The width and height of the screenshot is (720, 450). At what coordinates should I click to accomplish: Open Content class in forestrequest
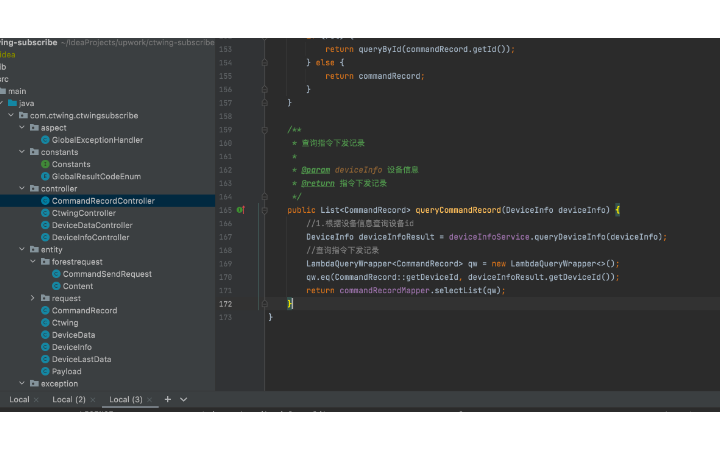click(x=78, y=286)
